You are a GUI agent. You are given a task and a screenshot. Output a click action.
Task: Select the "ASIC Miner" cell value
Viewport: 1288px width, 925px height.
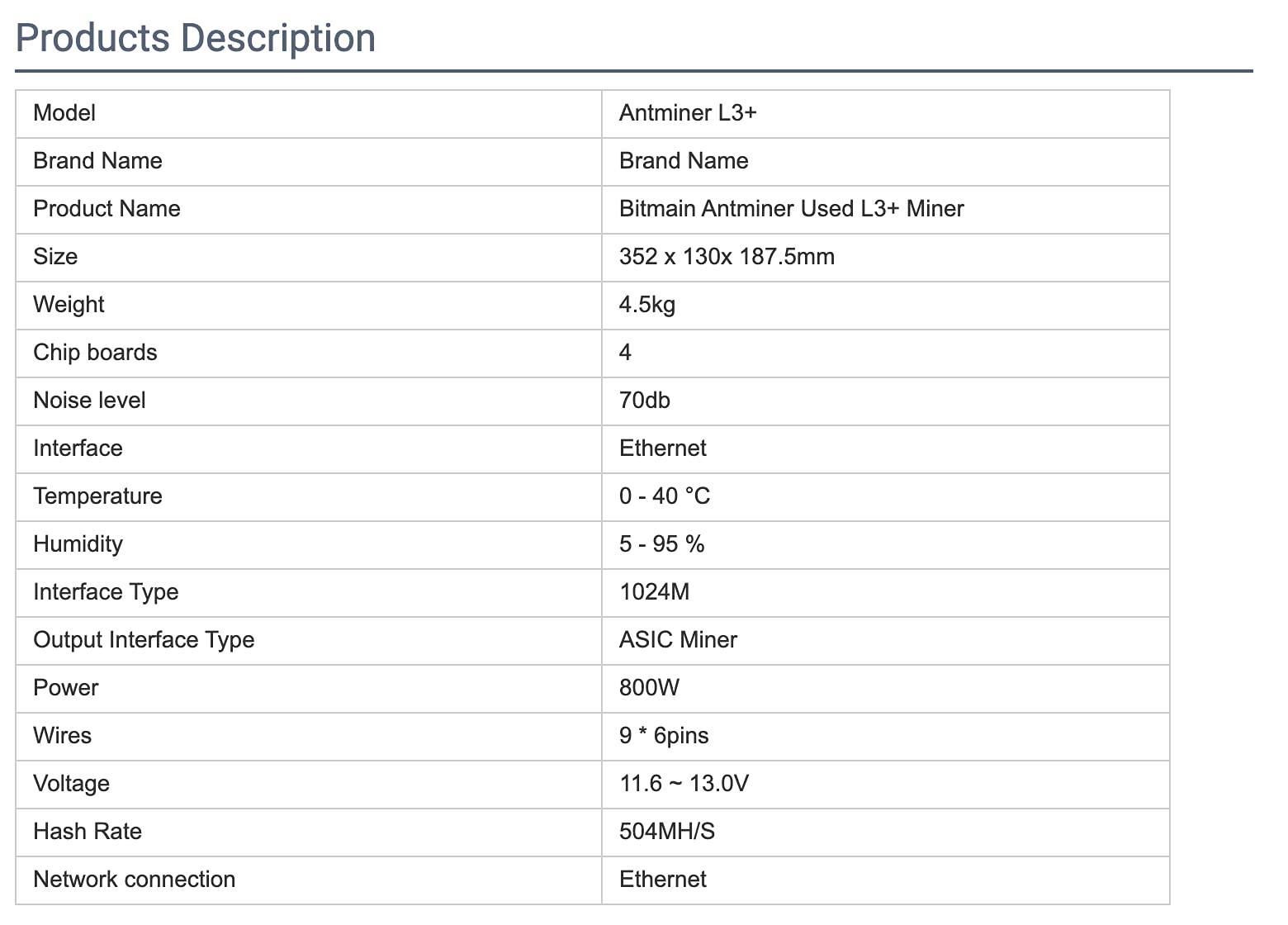pyautogui.click(x=678, y=640)
